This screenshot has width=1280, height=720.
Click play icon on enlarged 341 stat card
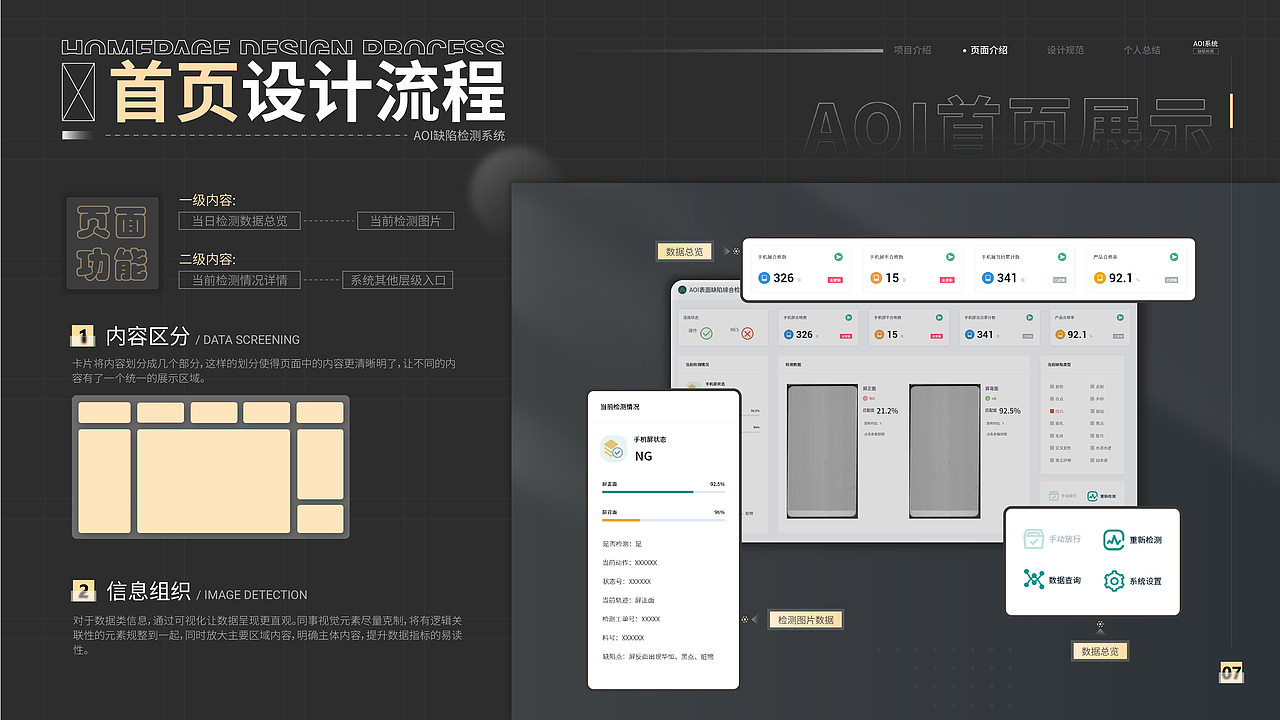(x=1061, y=257)
